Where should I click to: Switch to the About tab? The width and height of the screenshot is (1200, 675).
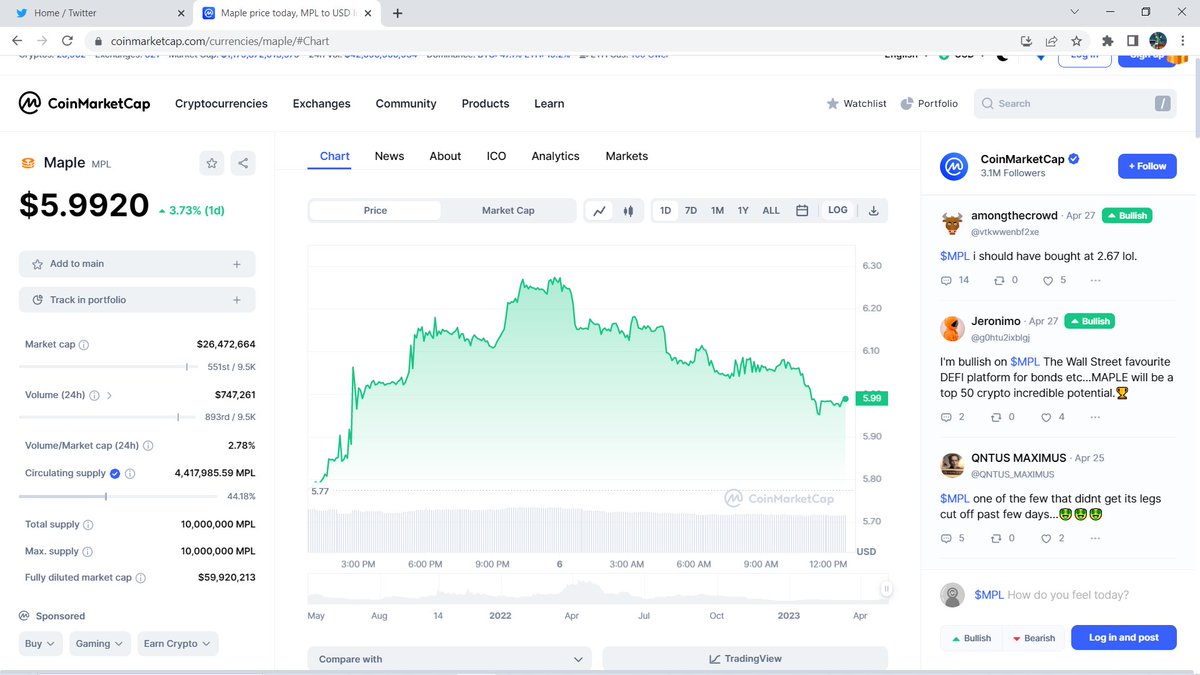point(445,156)
